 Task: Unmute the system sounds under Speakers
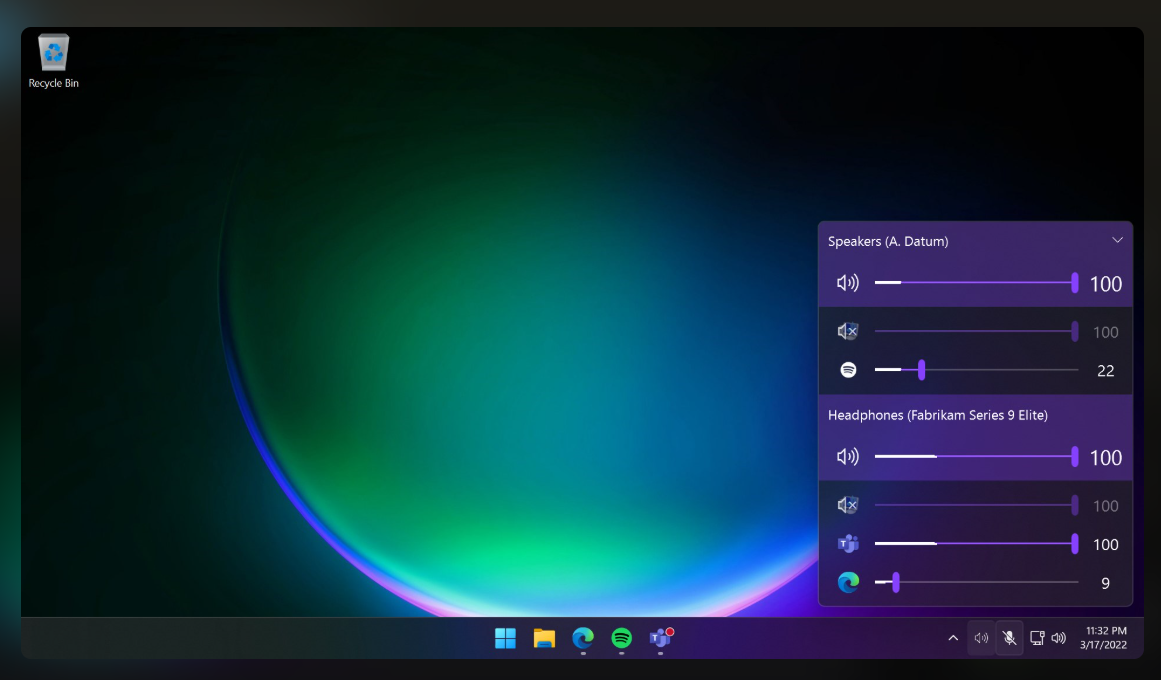(848, 331)
